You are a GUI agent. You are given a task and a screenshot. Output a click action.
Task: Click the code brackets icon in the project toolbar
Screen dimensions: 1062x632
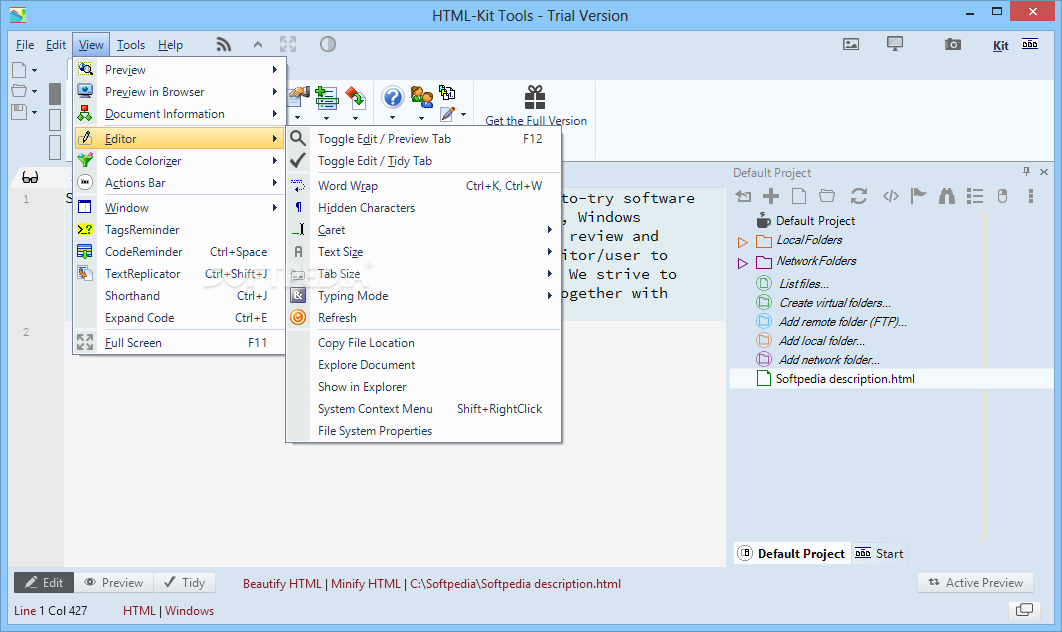tap(891, 196)
